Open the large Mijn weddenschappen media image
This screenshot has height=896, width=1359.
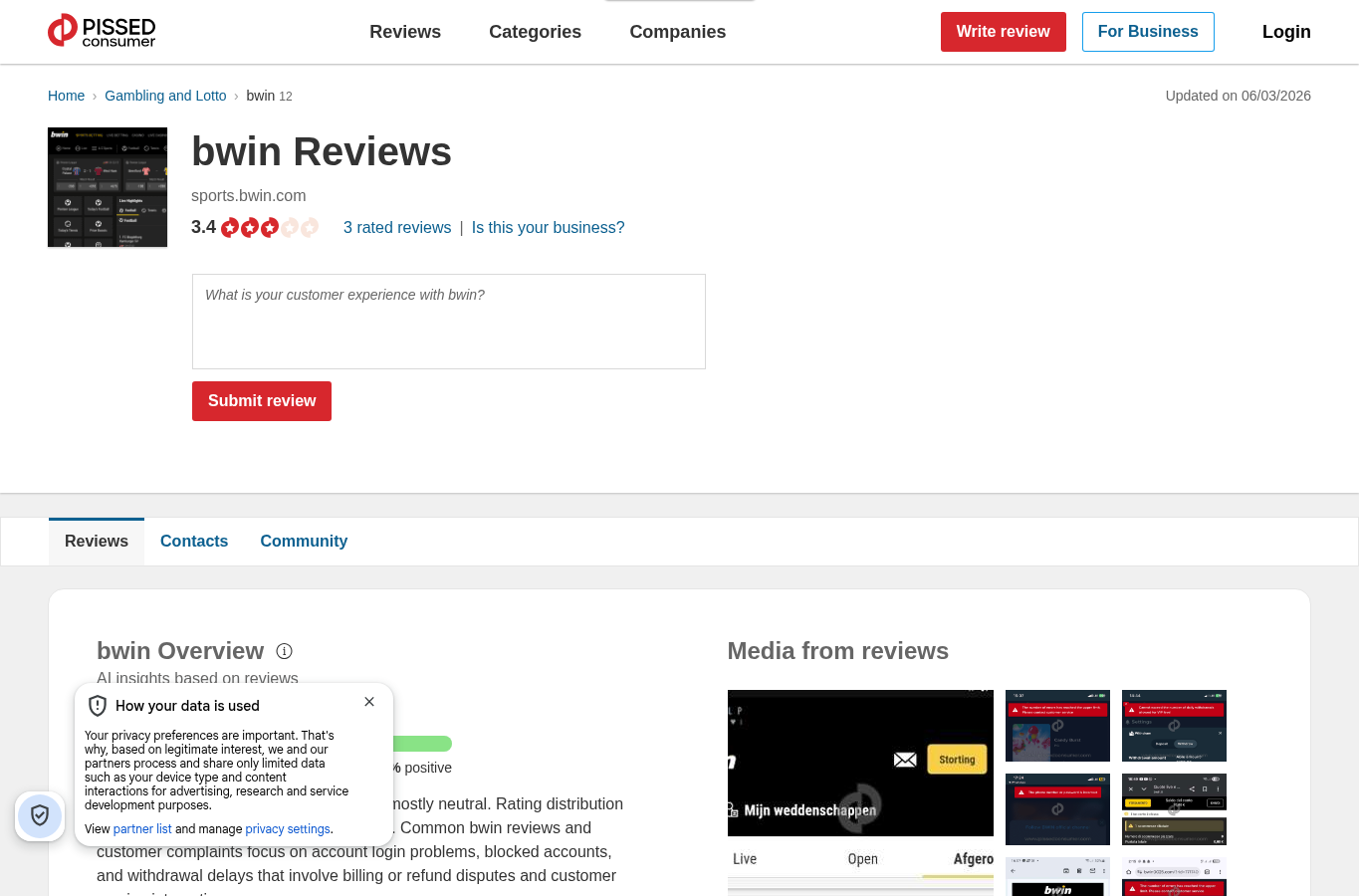click(x=860, y=792)
